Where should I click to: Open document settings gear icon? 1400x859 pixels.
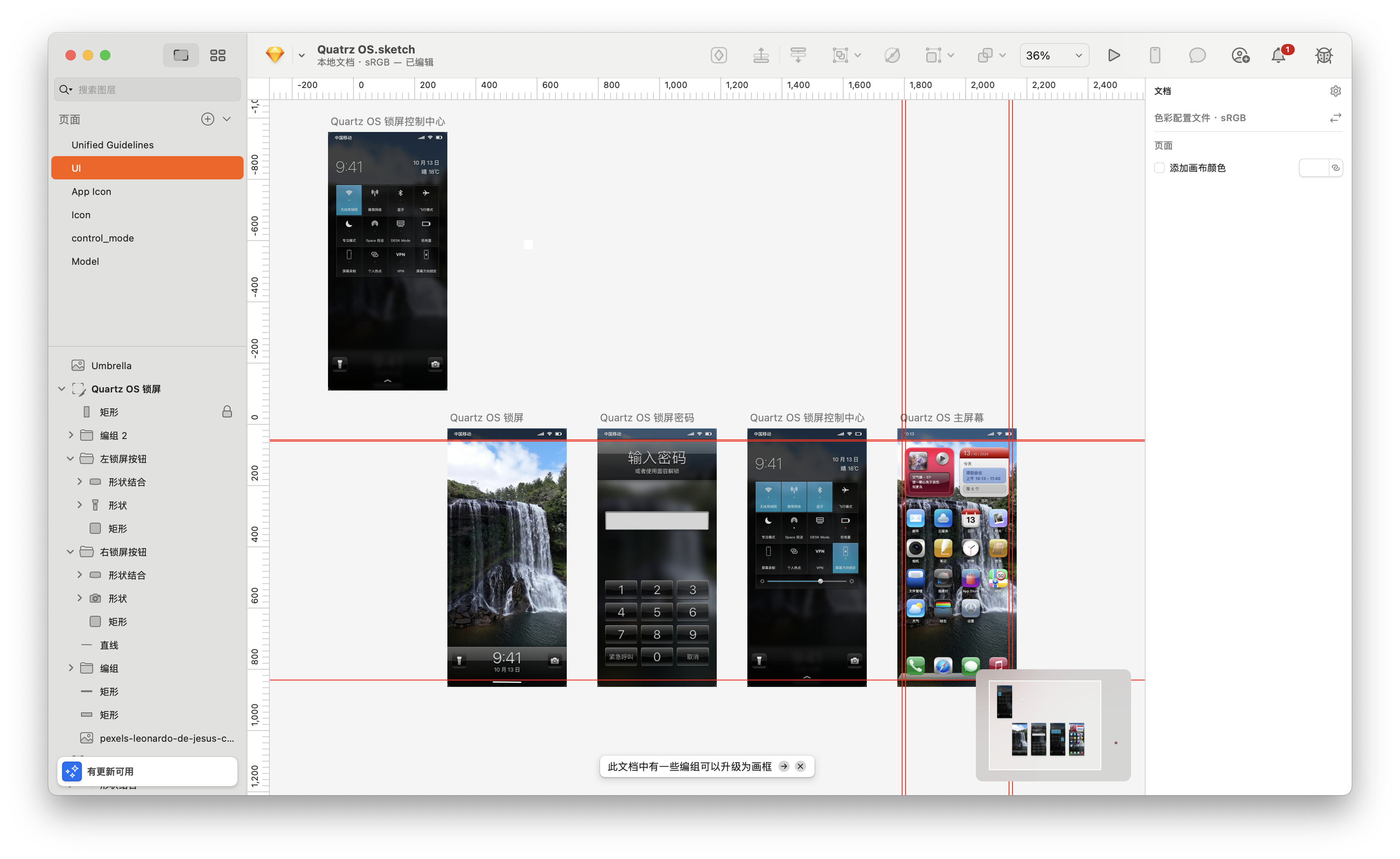[1335, 91]
